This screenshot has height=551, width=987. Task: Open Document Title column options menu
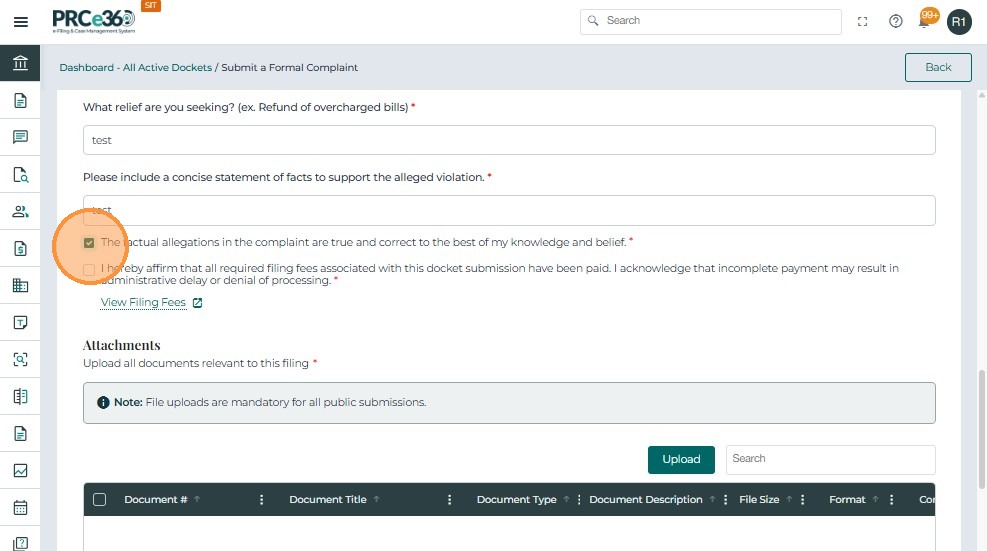tap(450, 500)
